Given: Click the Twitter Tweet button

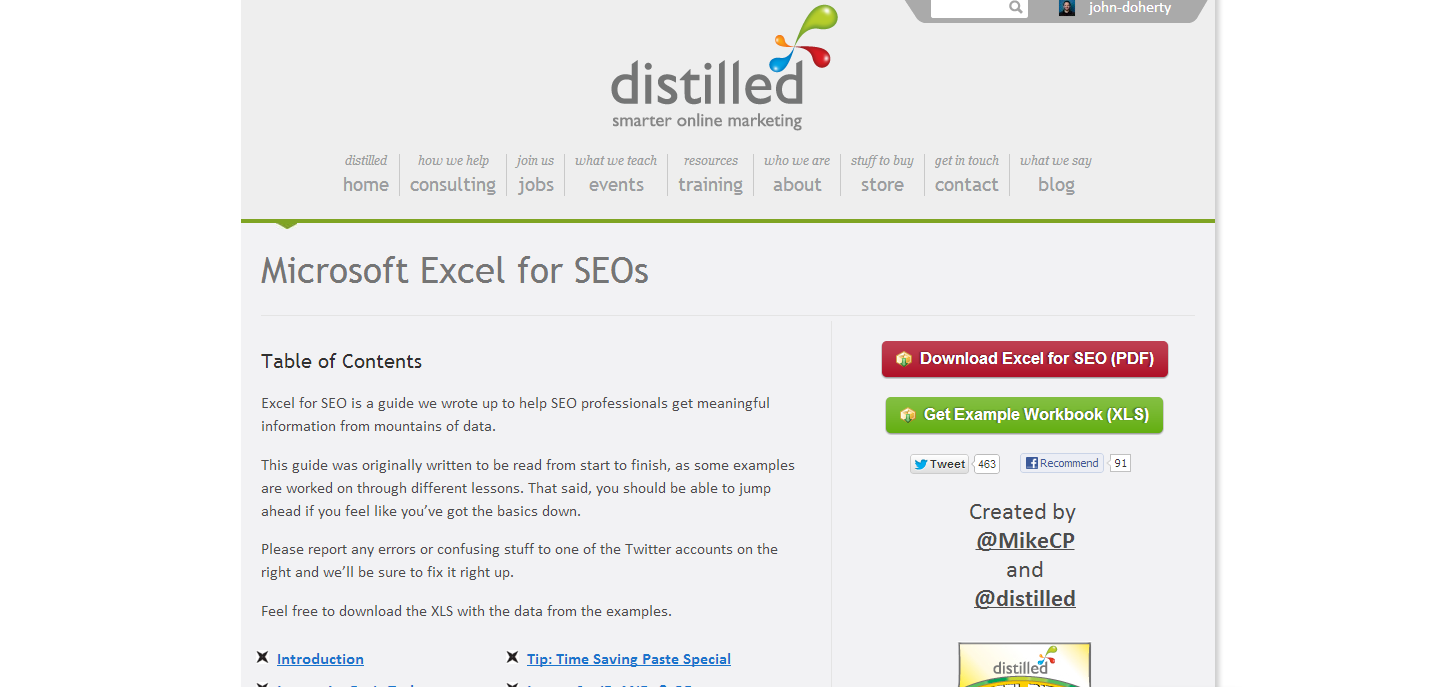Looking at the screenshot, I should (x=939, y=464).
